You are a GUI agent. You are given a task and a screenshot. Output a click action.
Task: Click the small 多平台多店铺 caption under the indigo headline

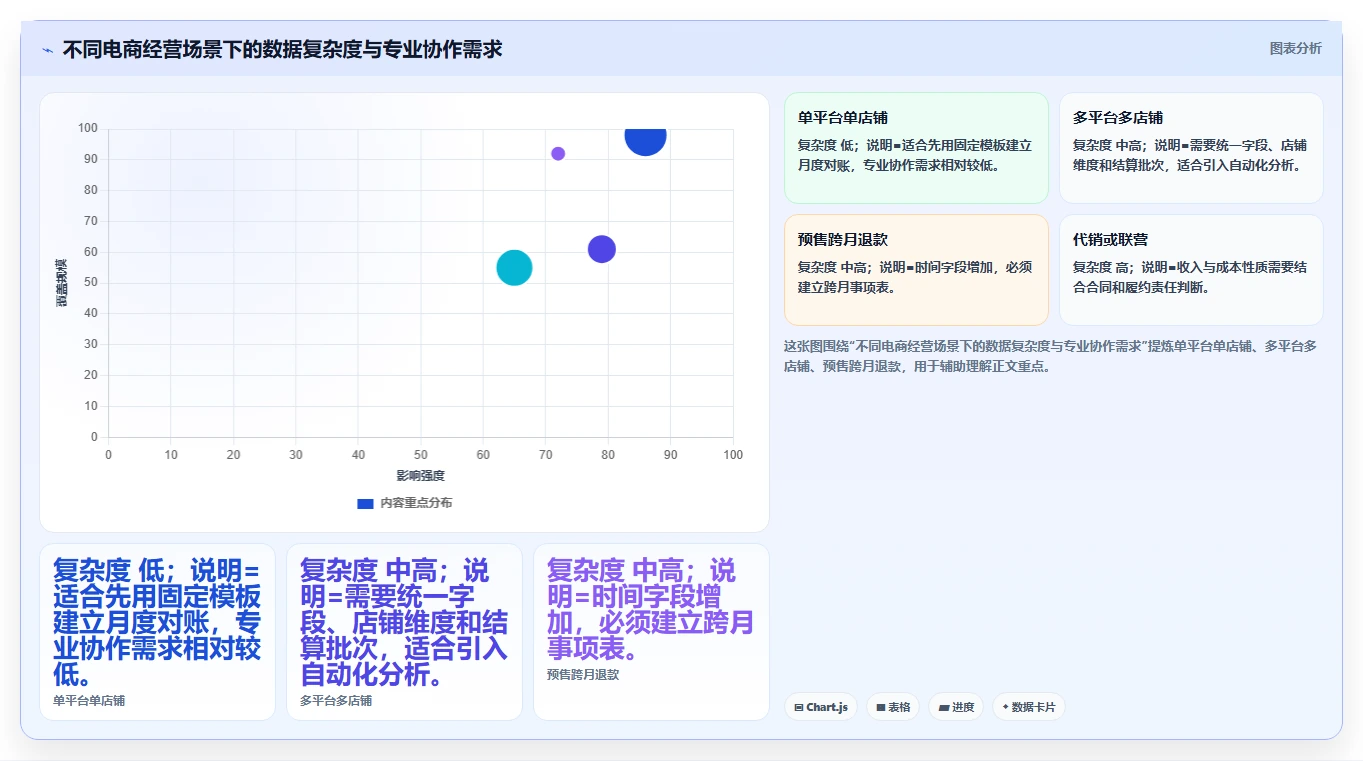click(336, 701)
